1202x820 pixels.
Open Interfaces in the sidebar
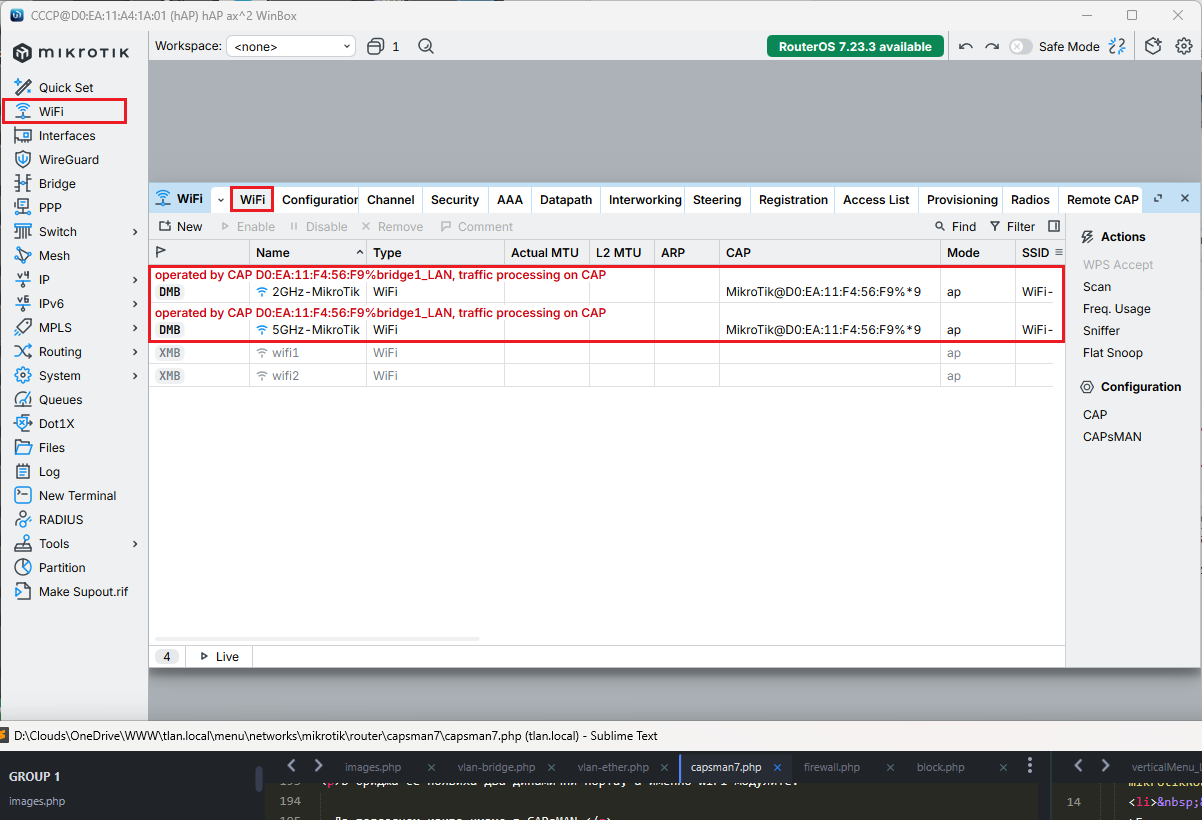click(x=67, y=135)
